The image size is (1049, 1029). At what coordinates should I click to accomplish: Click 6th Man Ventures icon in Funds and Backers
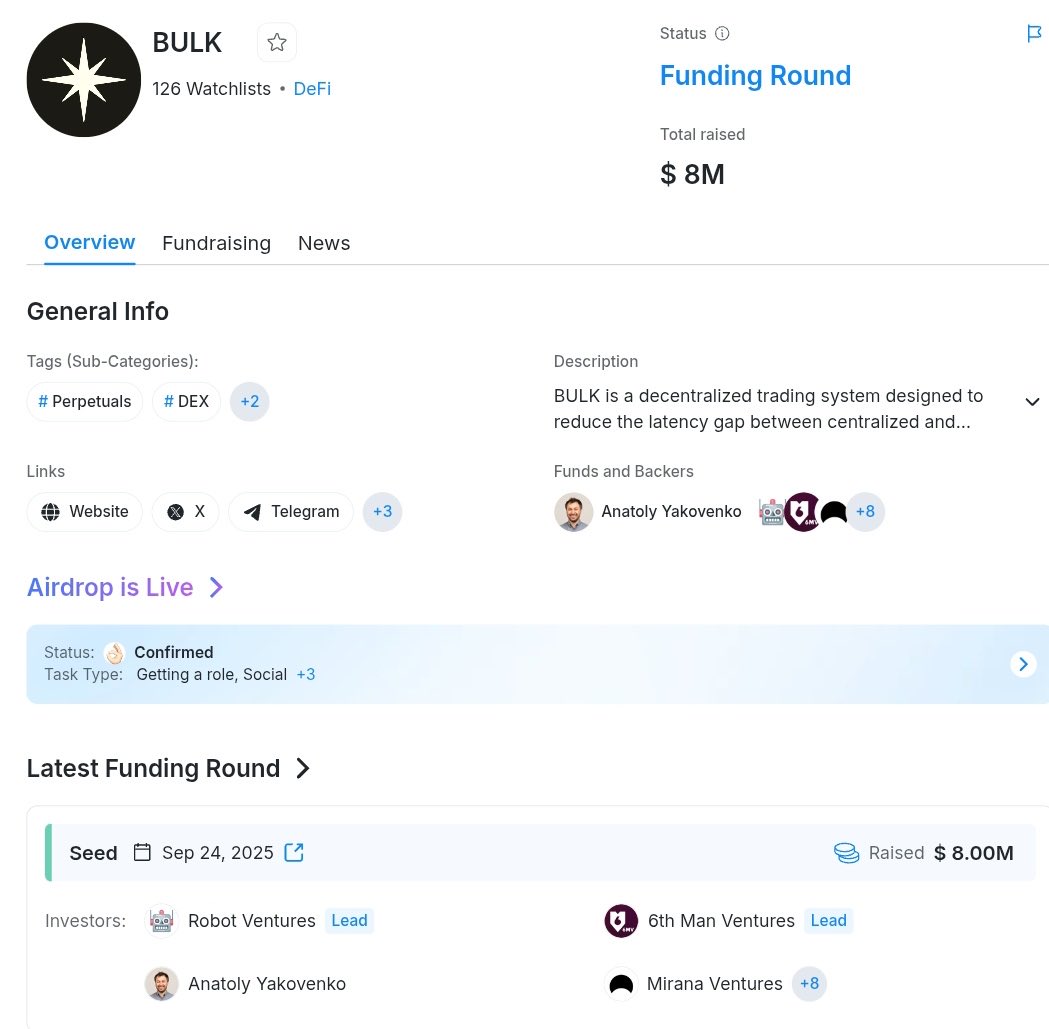(803, 512)
